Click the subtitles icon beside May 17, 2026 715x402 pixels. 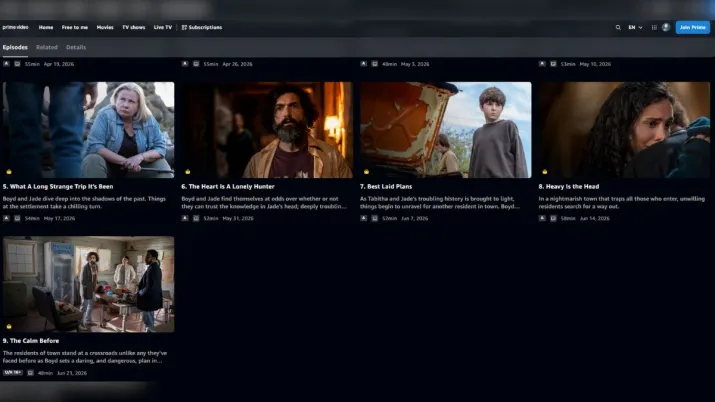click(x=17, y=218)
